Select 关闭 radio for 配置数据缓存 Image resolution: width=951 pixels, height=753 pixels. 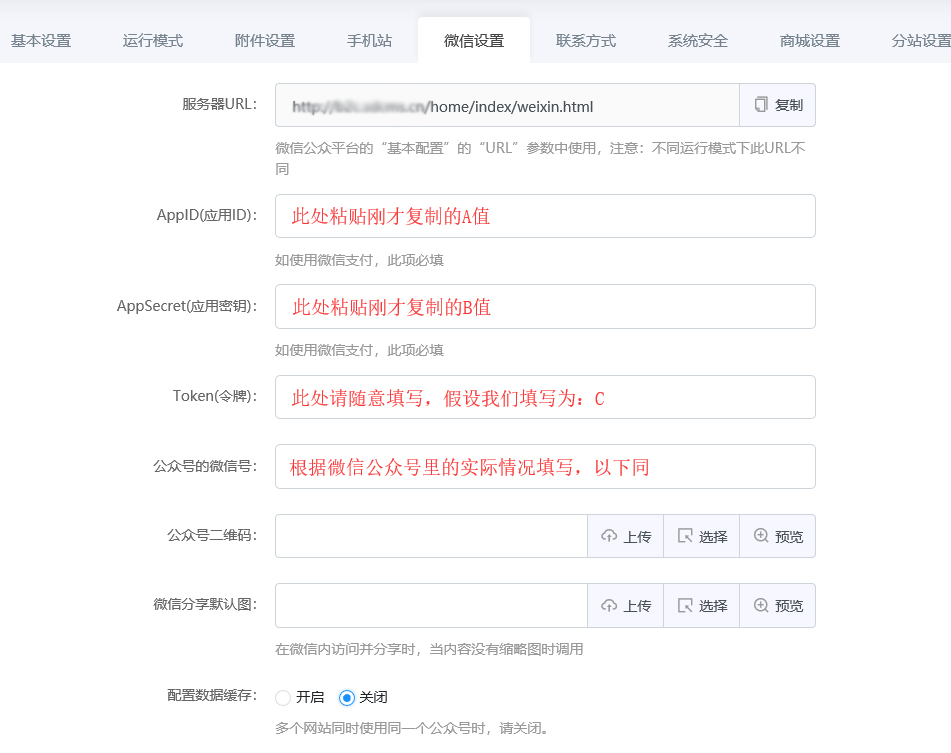[x=347, y=697]
